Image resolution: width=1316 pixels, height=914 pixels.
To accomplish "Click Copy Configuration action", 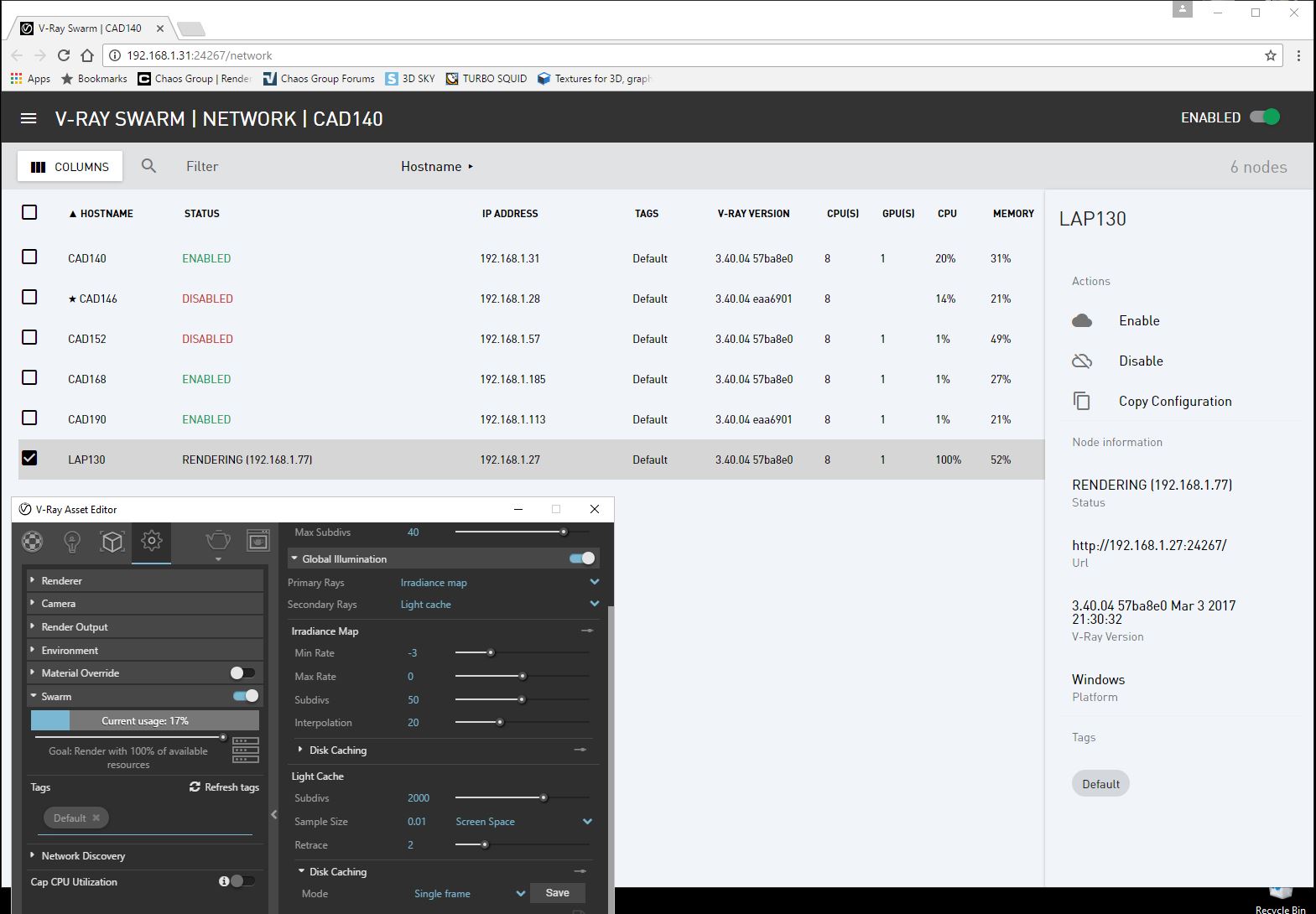I will [x=1175, y=401].
